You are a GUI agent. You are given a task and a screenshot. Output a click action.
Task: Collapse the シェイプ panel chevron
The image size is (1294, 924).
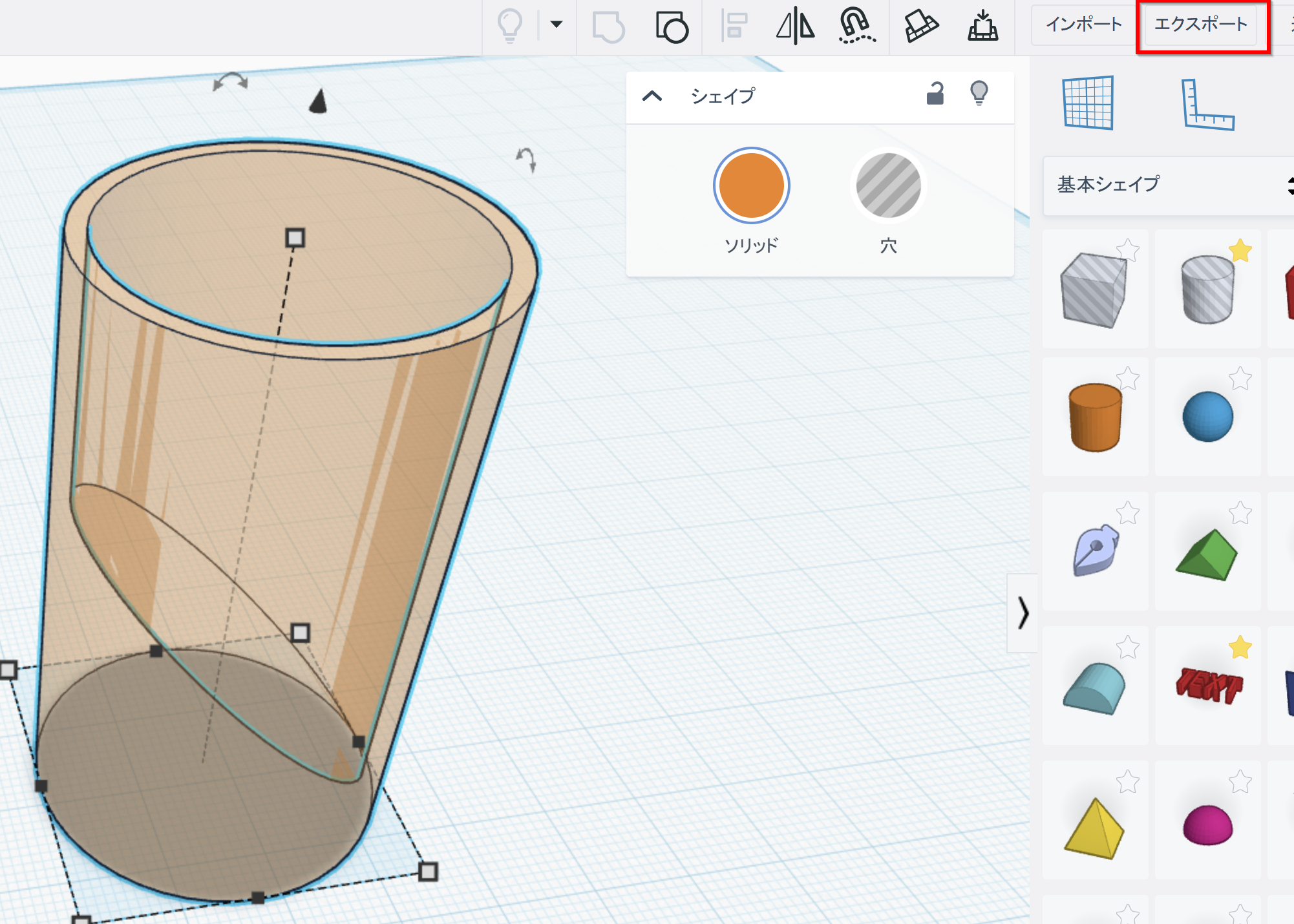(x=652, y=96)
